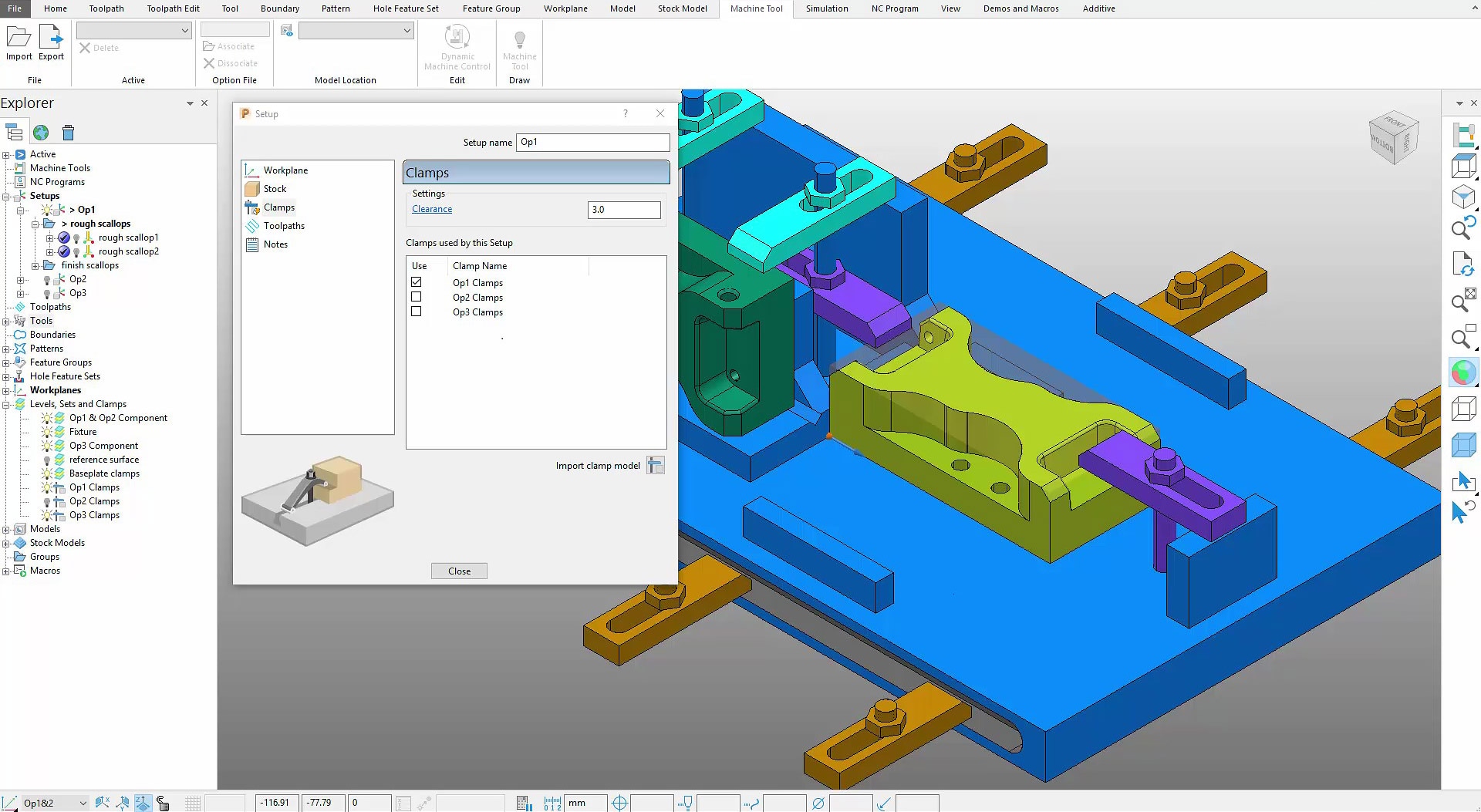Click the Setup name input field
This screenshot has height=812, width=1481.
pyautogui.click(x=592, y=143)
